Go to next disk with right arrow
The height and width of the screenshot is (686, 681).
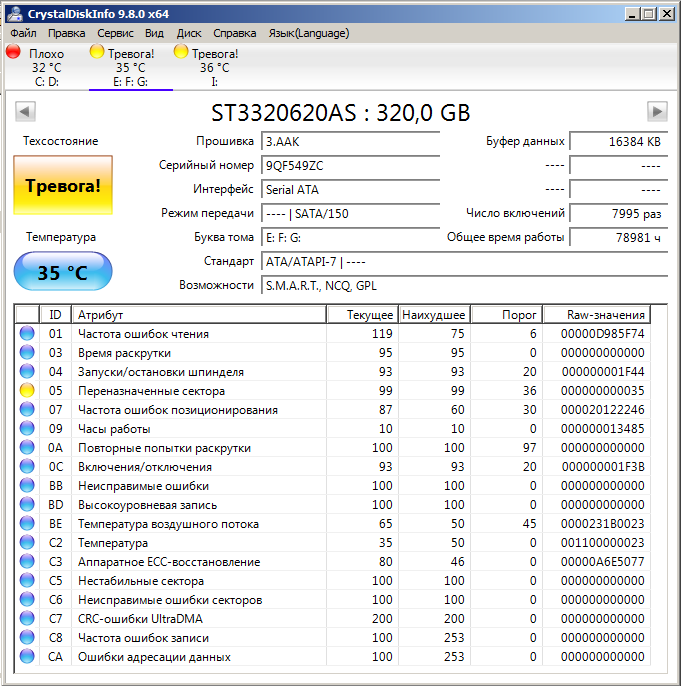[x=657, y=111]
